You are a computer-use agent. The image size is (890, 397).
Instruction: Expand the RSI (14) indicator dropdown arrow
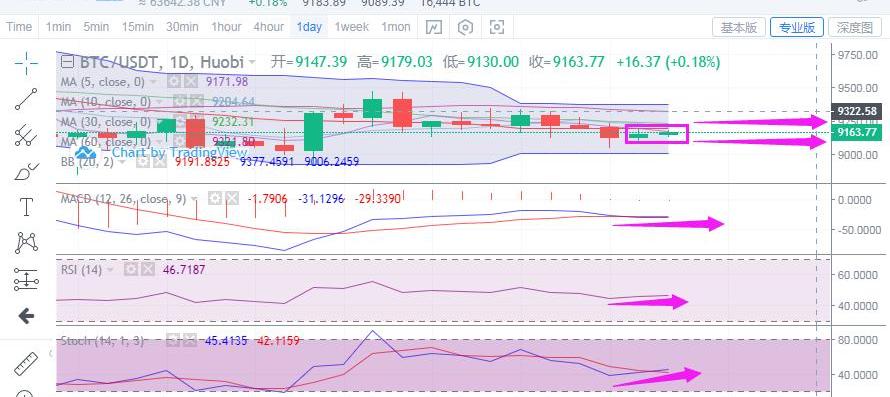(110, 270)
